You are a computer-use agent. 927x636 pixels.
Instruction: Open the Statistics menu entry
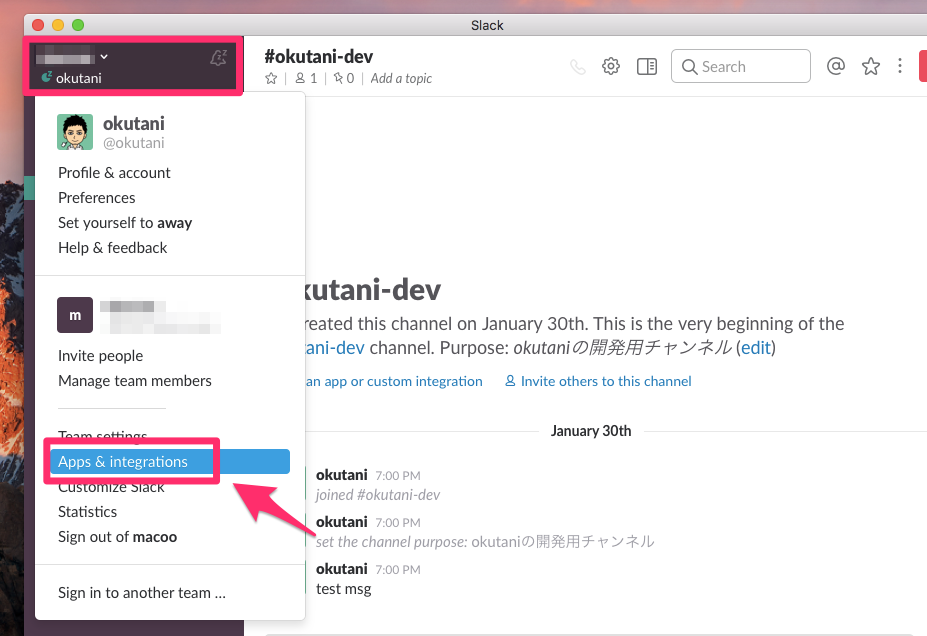(87, 512)
